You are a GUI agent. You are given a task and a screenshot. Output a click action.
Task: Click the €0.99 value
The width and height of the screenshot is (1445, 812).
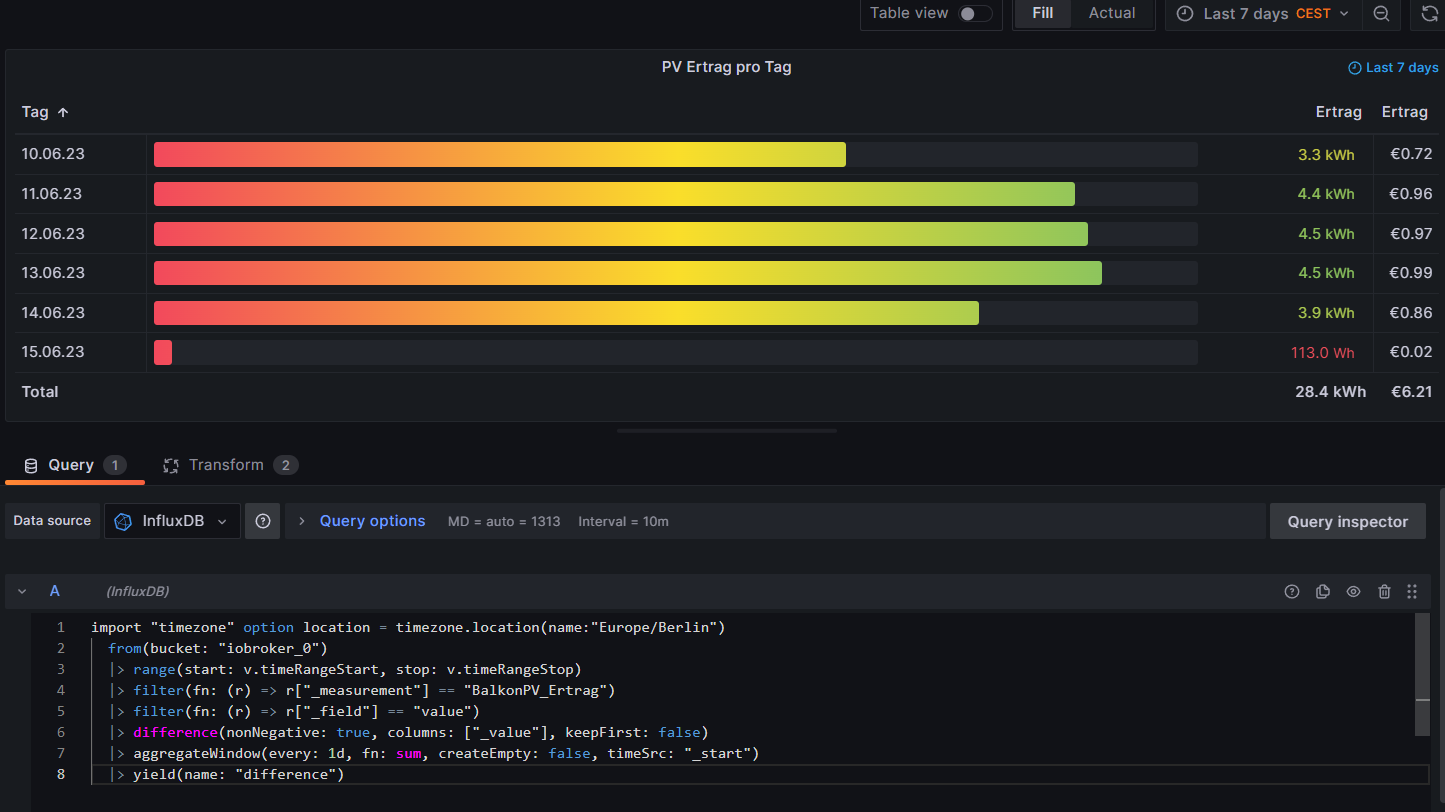[x=1411, y=273]
